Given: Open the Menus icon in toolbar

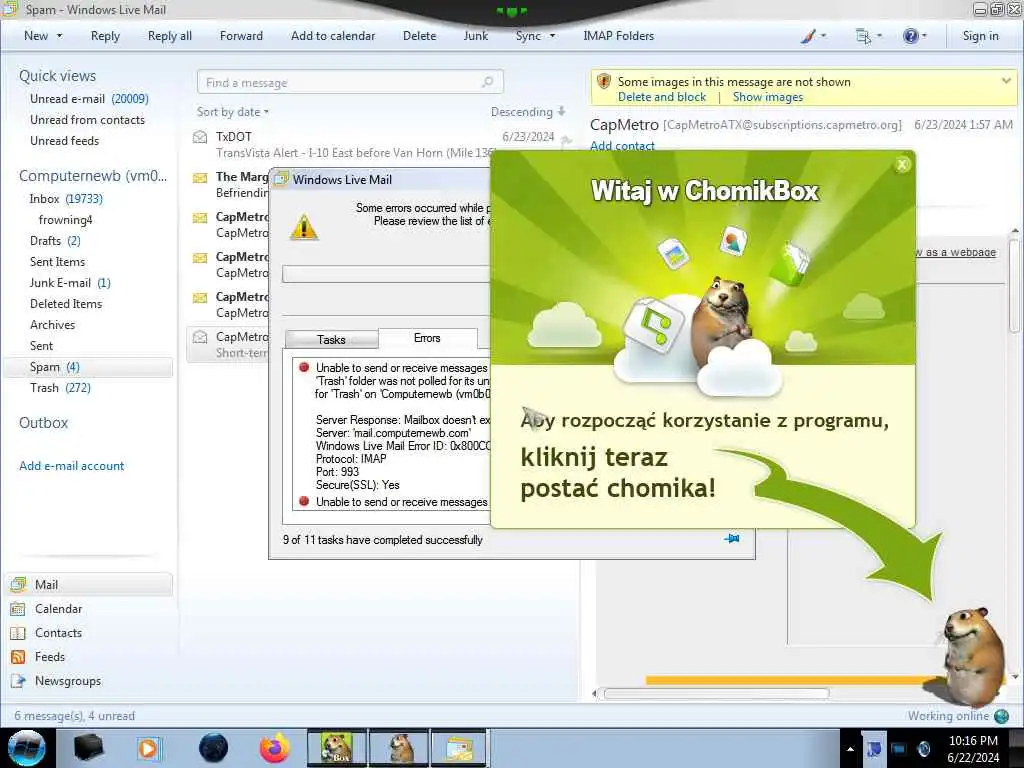Looking at the screenshot, I should [868, 36].
